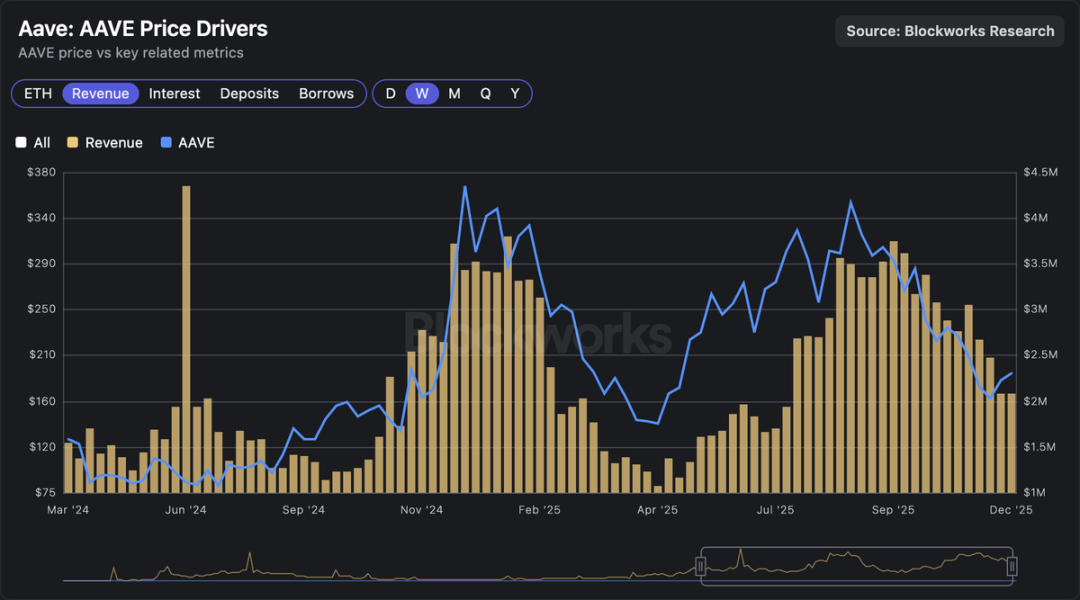Select the ETH metric tab
The height and width of the screenshot is (600, 1080).
(38, 93)
